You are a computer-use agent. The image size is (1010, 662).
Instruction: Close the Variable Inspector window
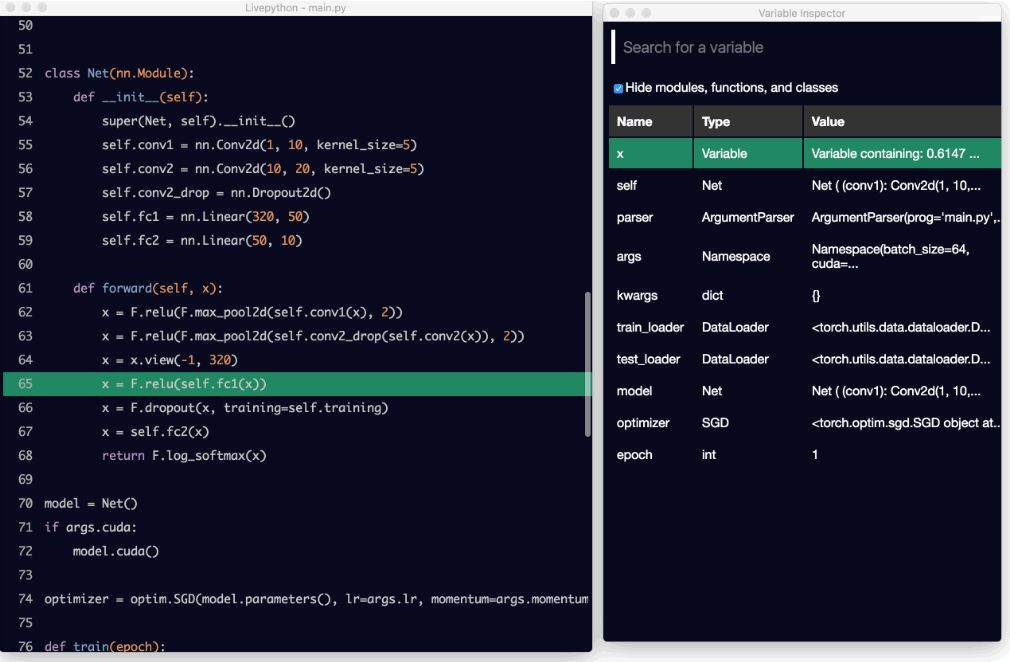click(615, 13)
